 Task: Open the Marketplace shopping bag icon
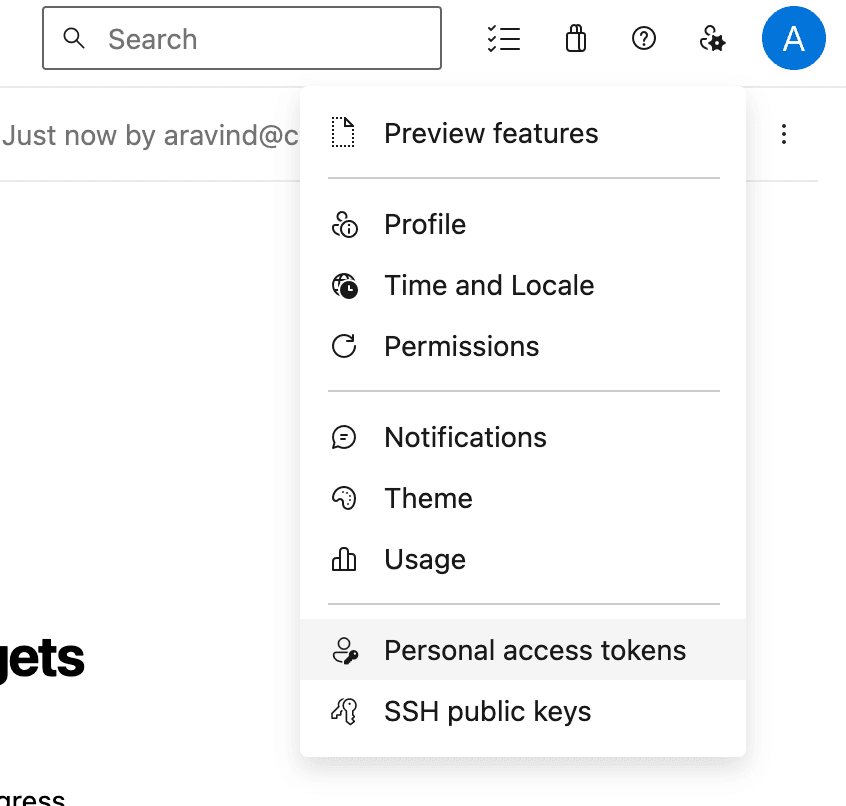(575, 39)
